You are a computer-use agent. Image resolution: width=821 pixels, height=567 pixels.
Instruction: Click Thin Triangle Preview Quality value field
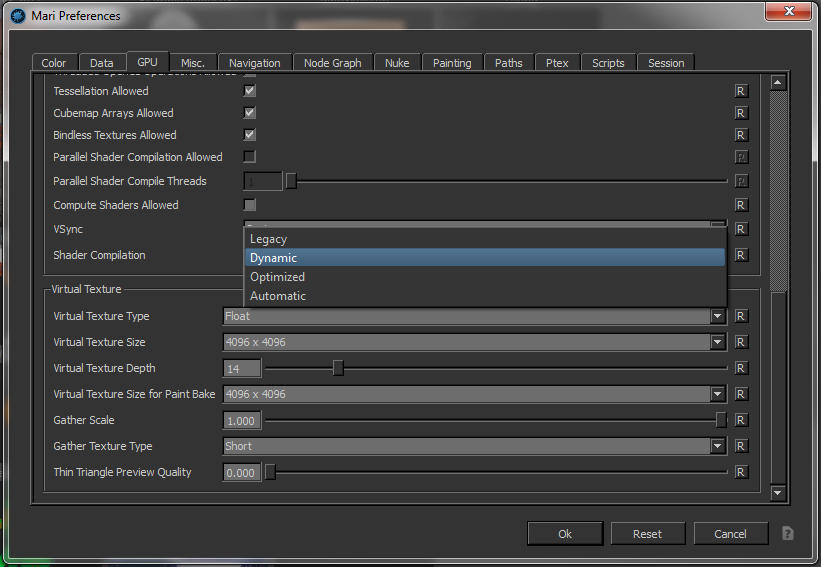242,473
